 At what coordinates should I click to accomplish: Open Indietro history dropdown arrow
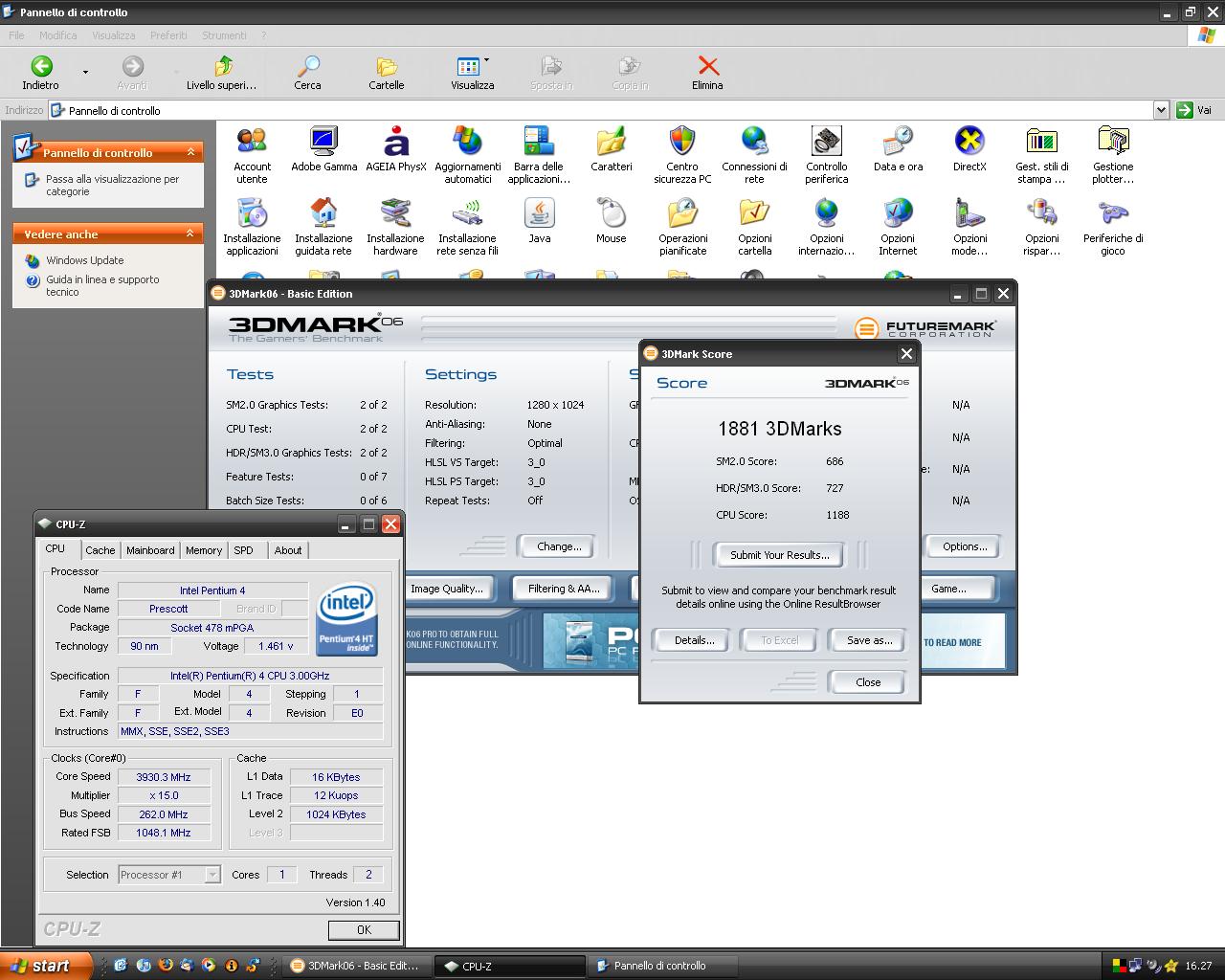[x=85, y=72]
